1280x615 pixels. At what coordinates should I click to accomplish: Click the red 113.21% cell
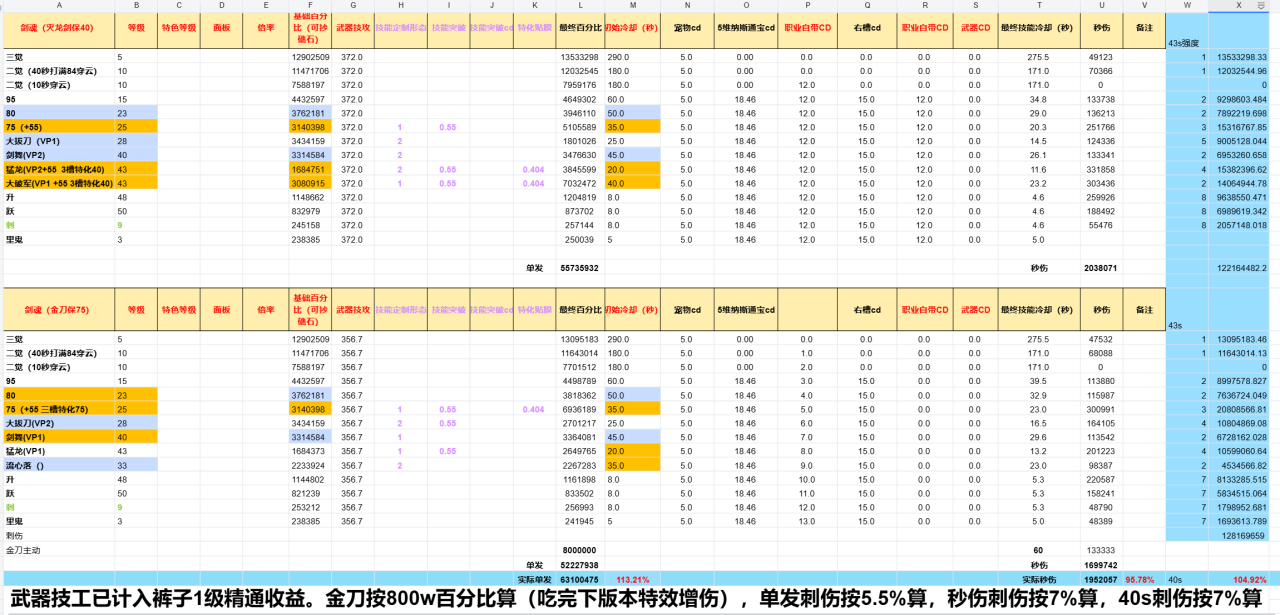point(633,579)
